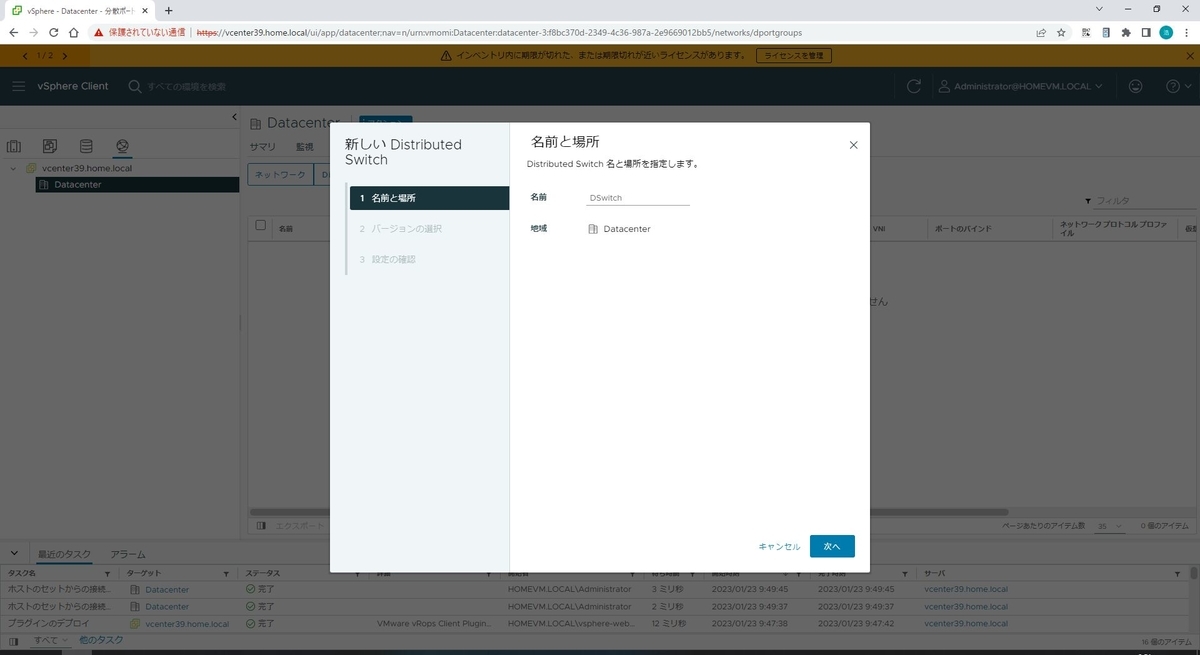Viewport: 1200px width, 655px height.
Task: Open the help question mark menu
Action: click(x=1178, y=86)
